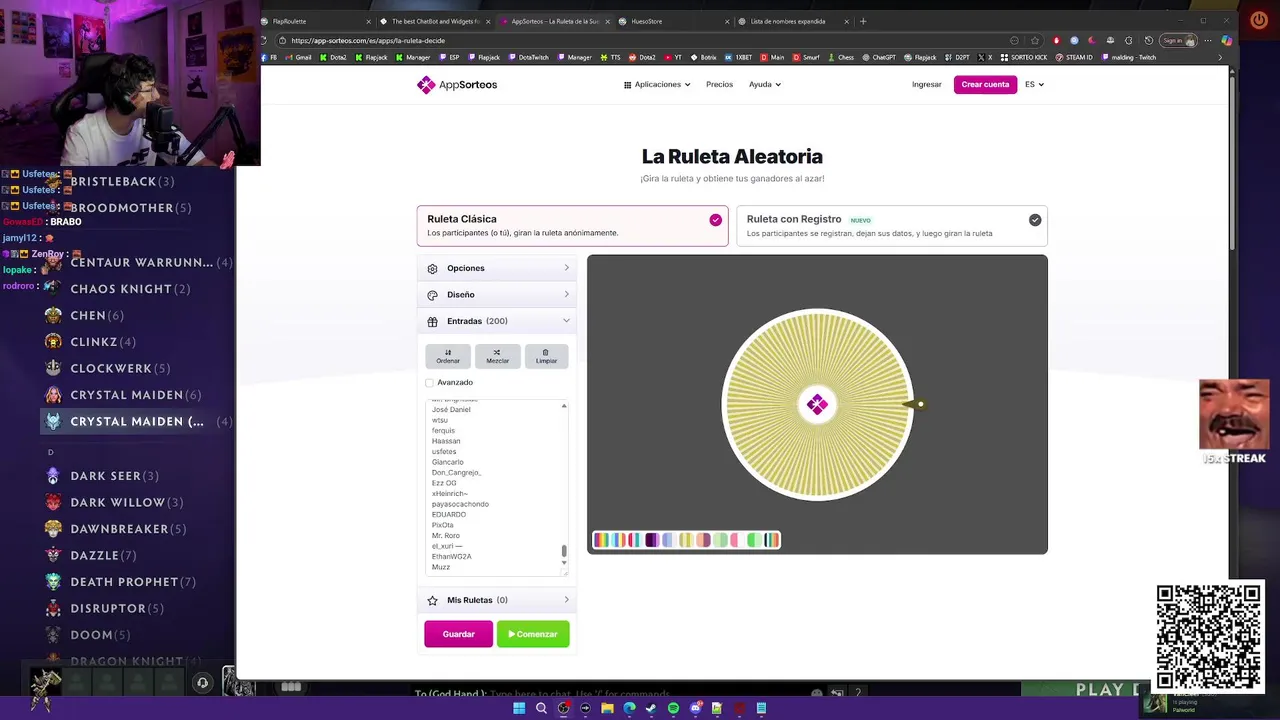The width and height of the screenshot is (1280, 720).
Task: Choose the green color palette
Action: click(753, 540)
